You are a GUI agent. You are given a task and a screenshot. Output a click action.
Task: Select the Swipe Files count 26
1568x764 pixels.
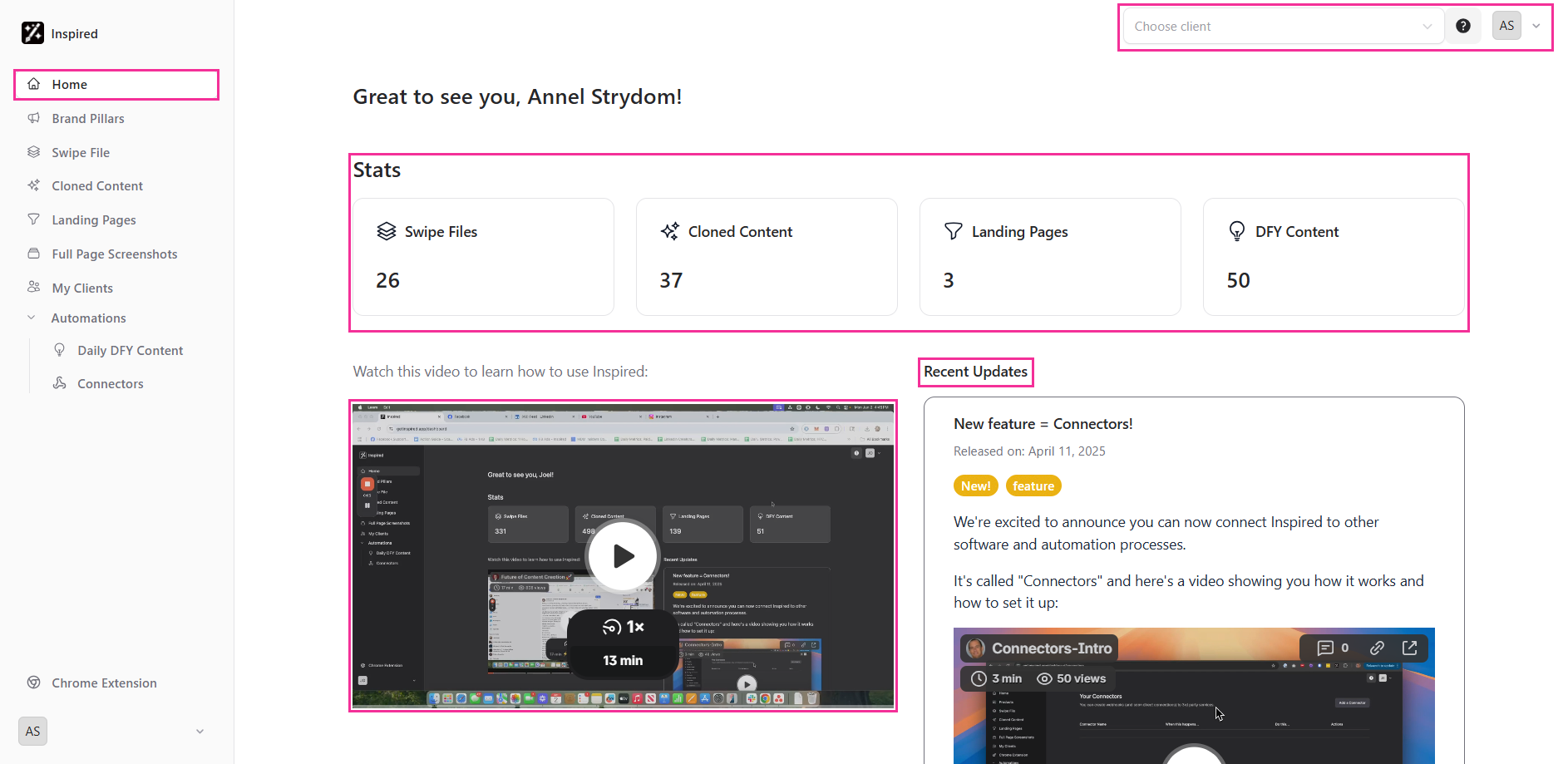click(387, 281)
